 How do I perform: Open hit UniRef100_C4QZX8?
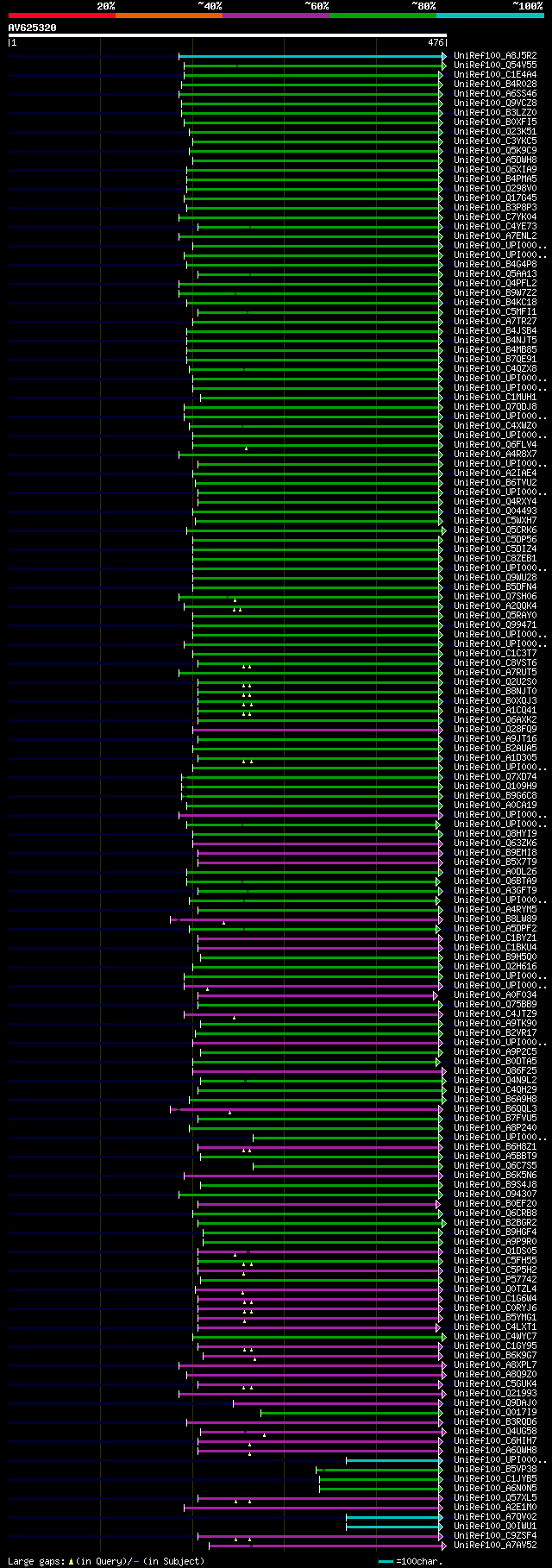pos(495,368)
